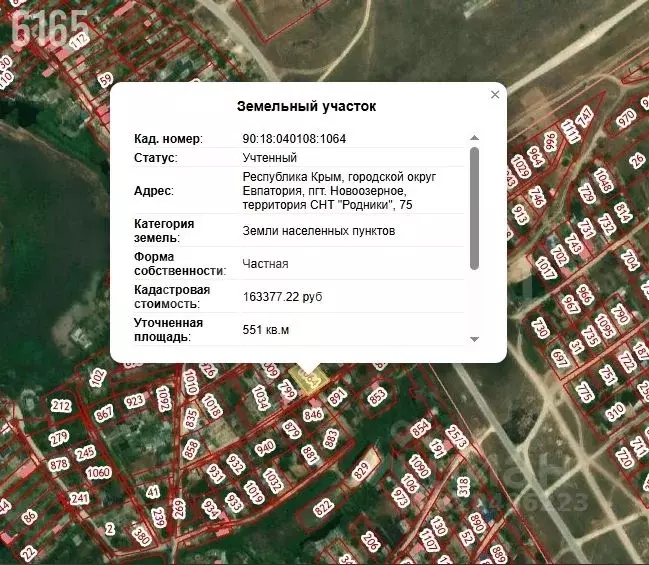Viewport: 649px width, 565px height.
Task: Click the popup scrollbar up arrow
Action: click(x=475, y=138)
